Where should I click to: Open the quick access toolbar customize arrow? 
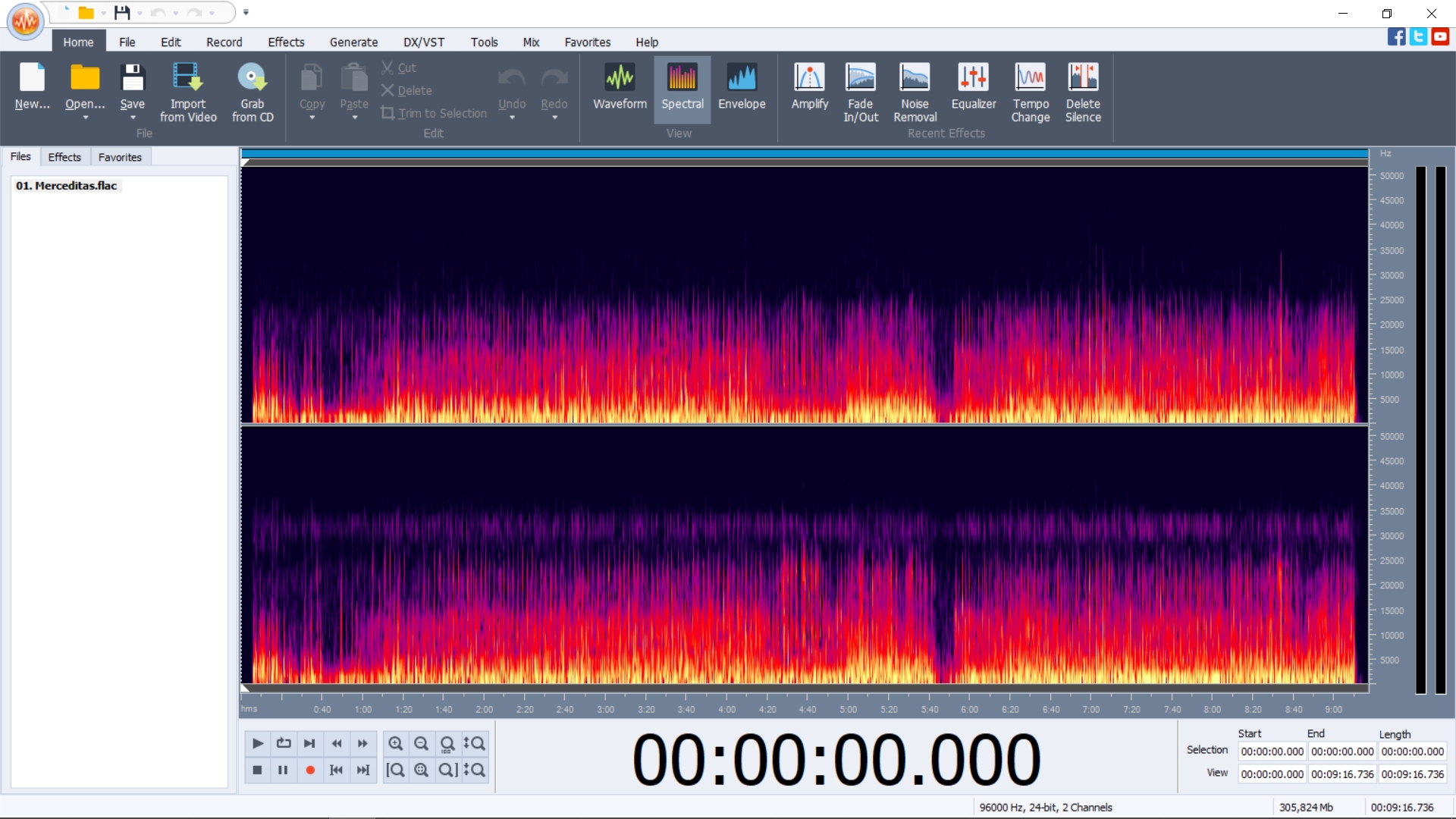click(x=246, y=12)
